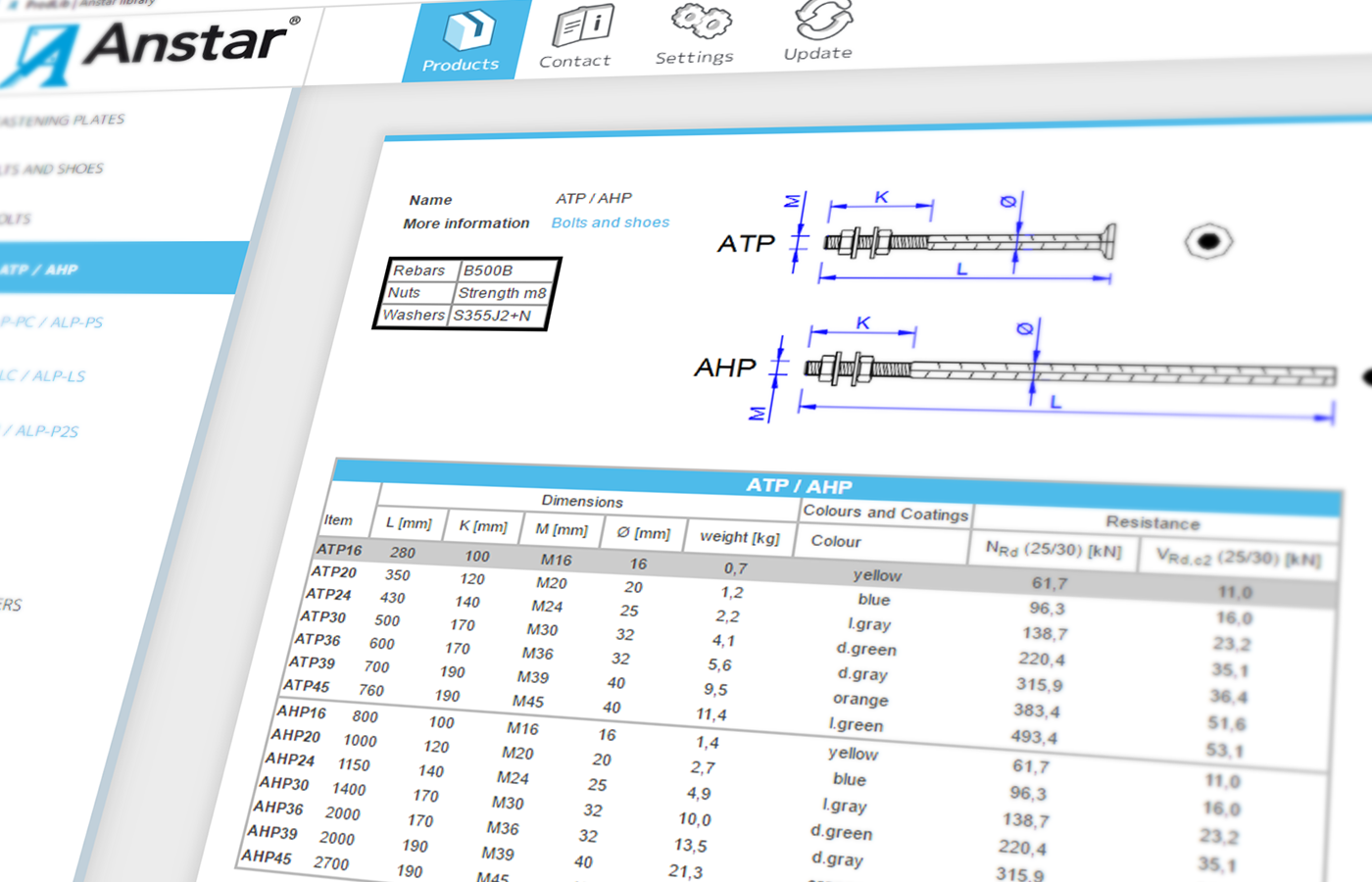1372x882 pixels.
Task: Select the yellow colour entry in the table
Action: point(875,575)
